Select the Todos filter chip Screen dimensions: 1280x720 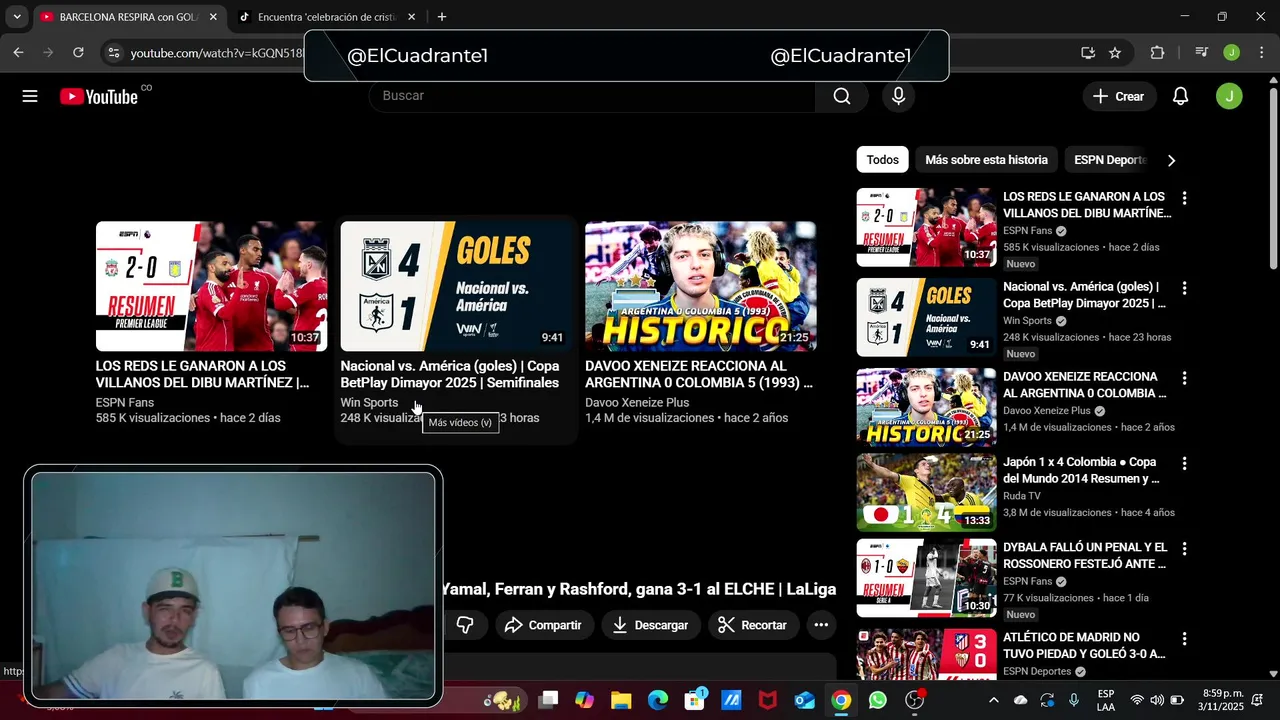coord(882,160)
